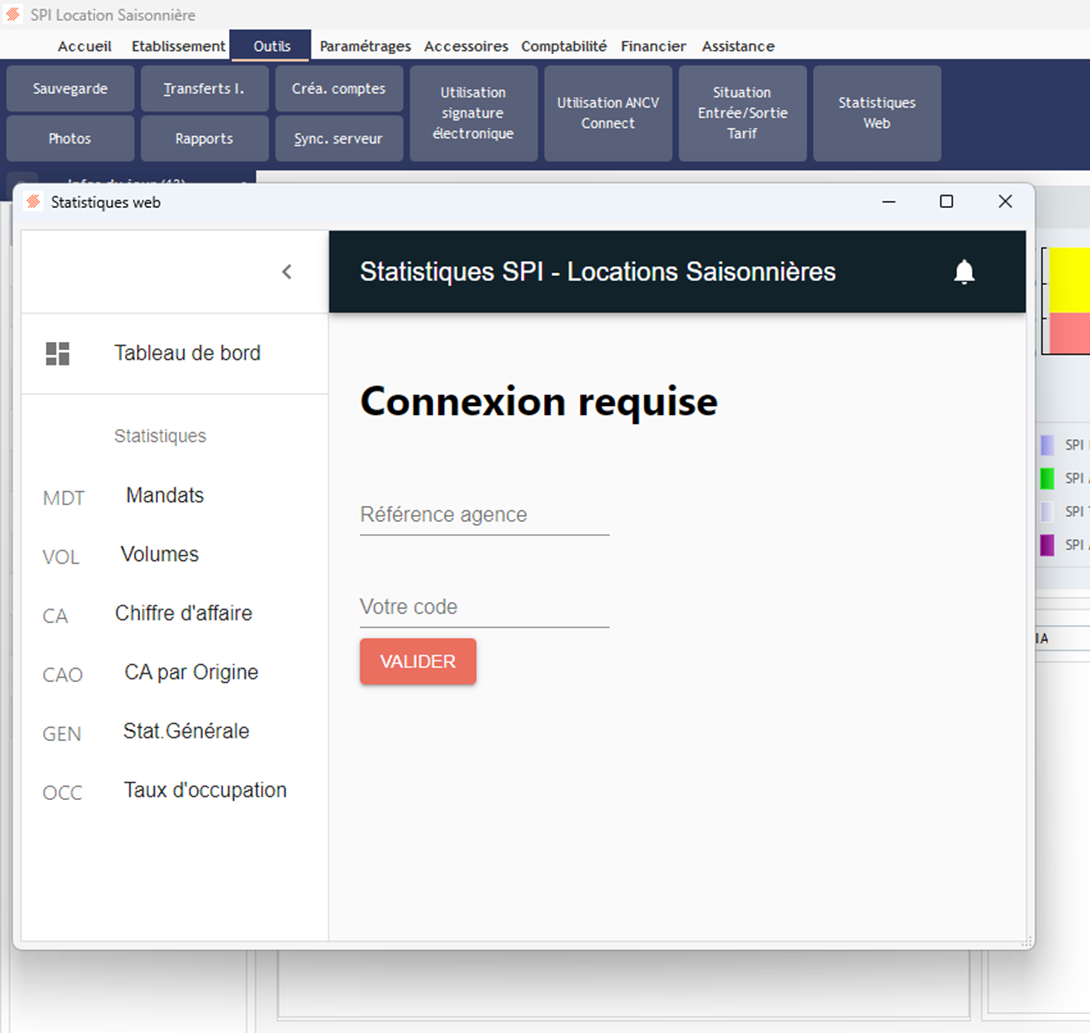The height and width of the screenshot is (1033, 1090).
Task: Click the CAO abbreviation icon
Action: (x=63, y=675)
